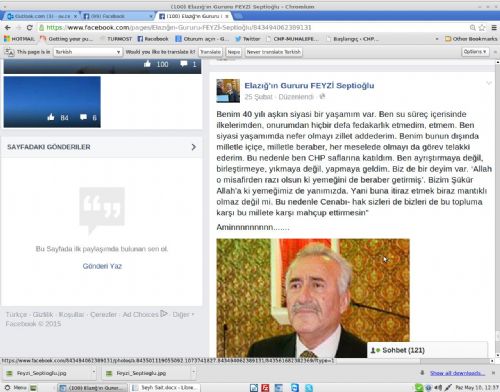Open the Turkish language dropdown
Viewport: 500px width, 392px height.
[x=88, y=52]
